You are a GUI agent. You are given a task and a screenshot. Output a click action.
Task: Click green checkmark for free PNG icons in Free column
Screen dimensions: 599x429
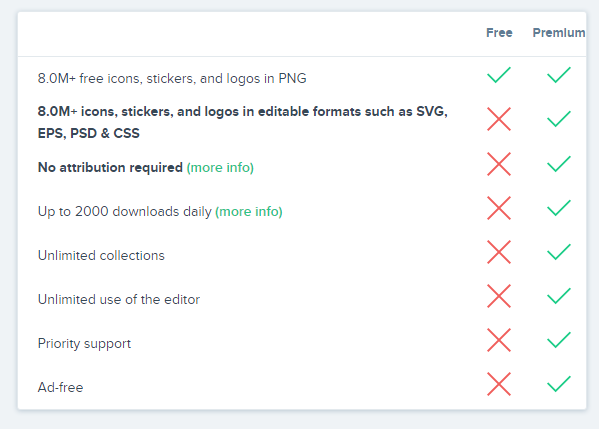tap(499, 74)
